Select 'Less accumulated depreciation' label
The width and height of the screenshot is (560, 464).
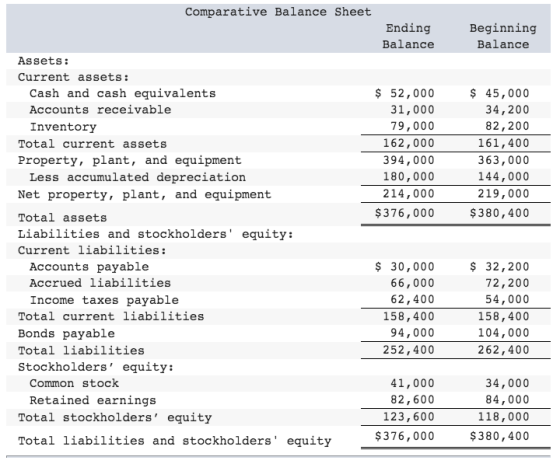(x=138, y=177)
